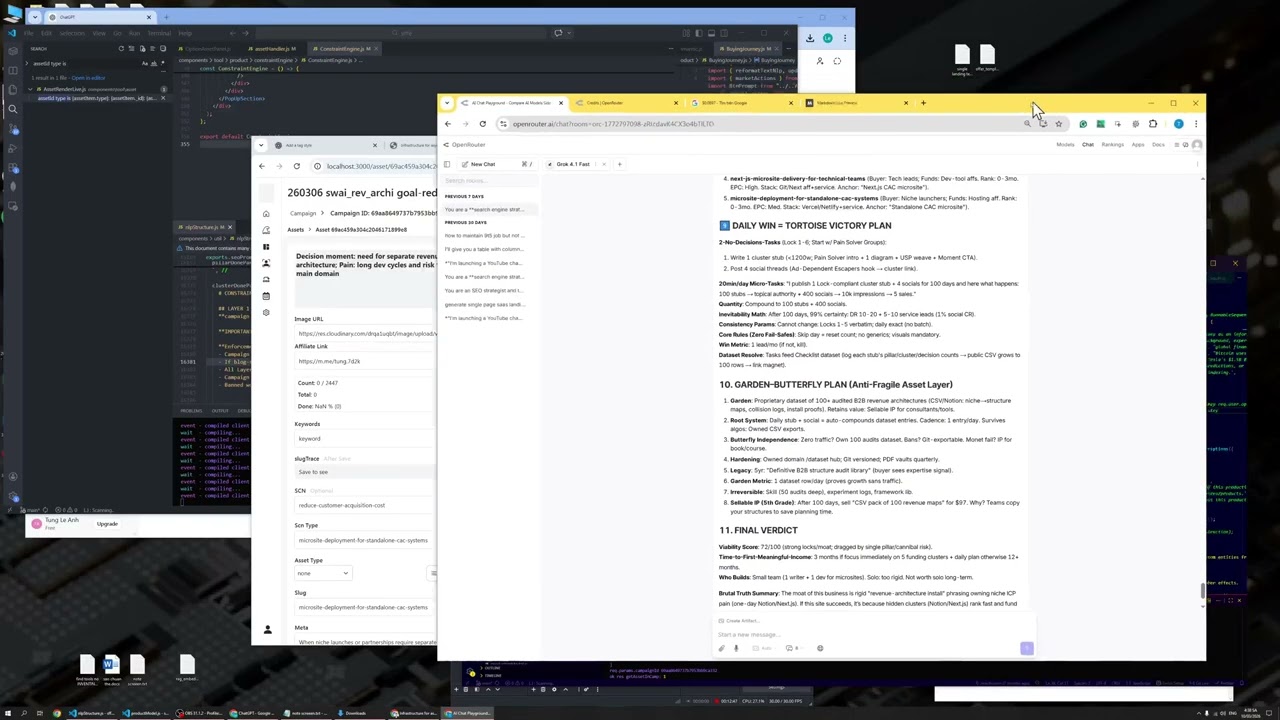Open the File menu in VS Code

point(28,33)
